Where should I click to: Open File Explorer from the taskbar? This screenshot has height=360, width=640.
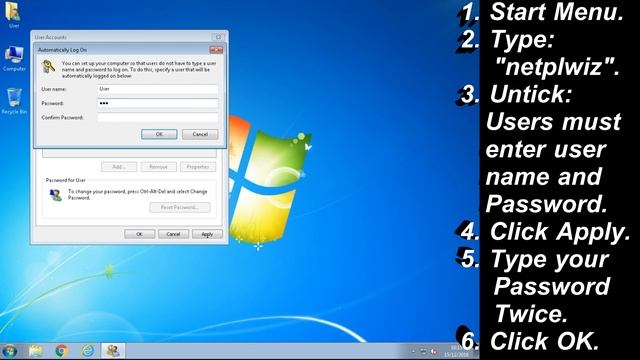[36, 351]
